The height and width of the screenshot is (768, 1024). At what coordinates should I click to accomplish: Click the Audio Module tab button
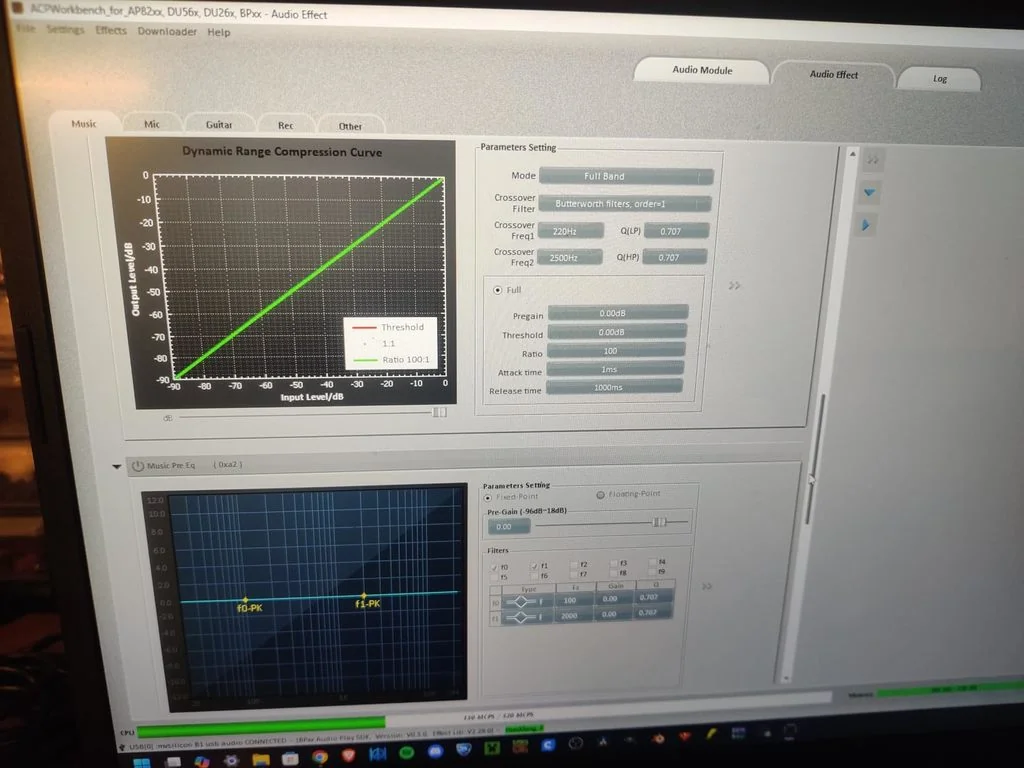pos(702,71)
